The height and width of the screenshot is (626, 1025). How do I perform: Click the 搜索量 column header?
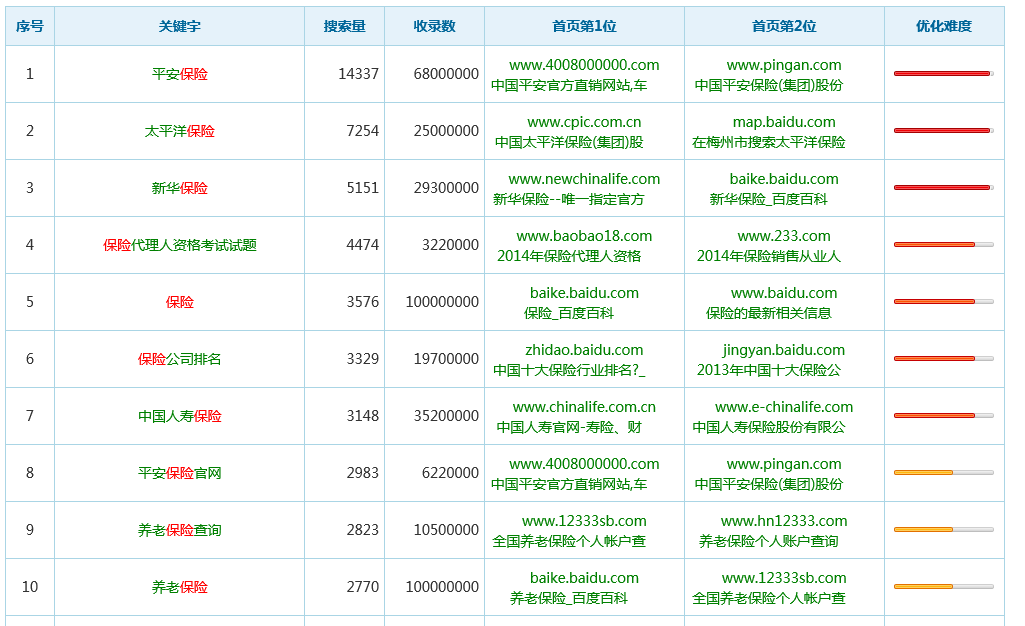[344, 26]
